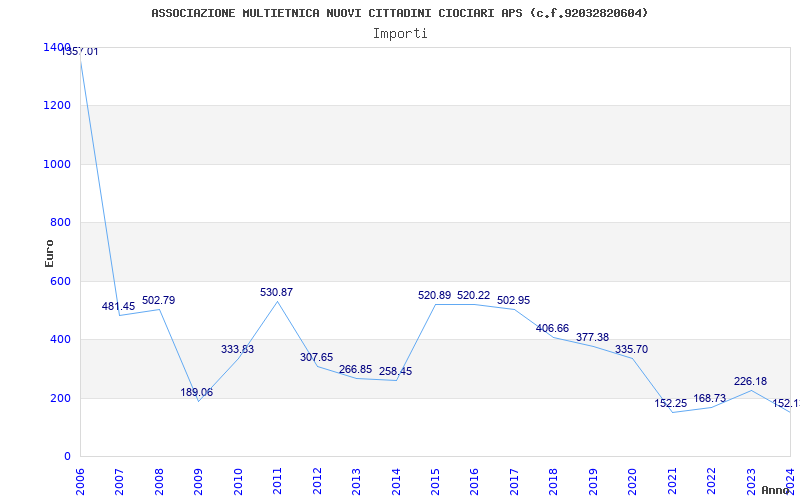800x500 pixels.
Task: Click the 2010 x-axis year tick
Action: pos(238,481)
